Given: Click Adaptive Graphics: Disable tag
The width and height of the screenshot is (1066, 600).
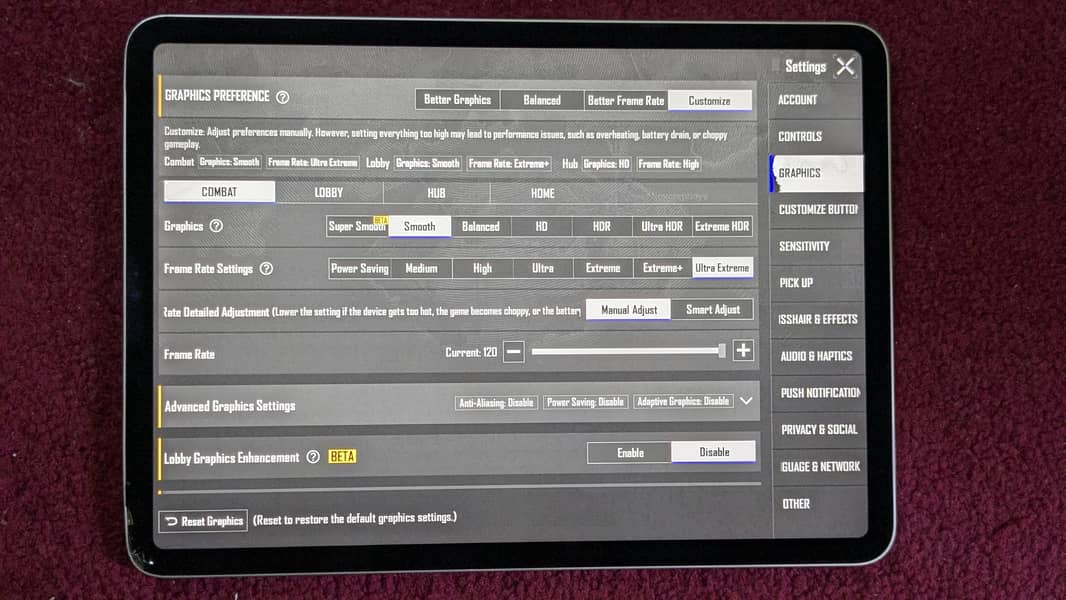Looking at the screenshot, I should tap(683, 402).
